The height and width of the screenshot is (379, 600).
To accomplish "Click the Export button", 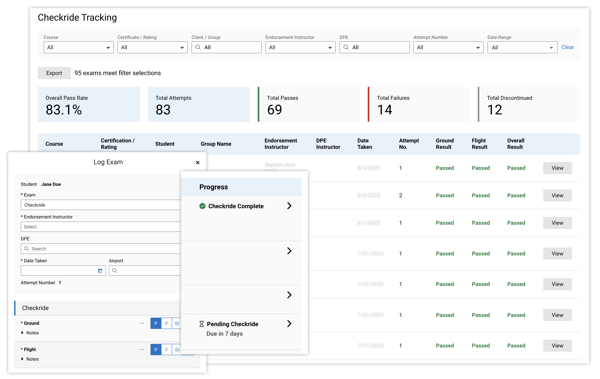I will (54, 73).
